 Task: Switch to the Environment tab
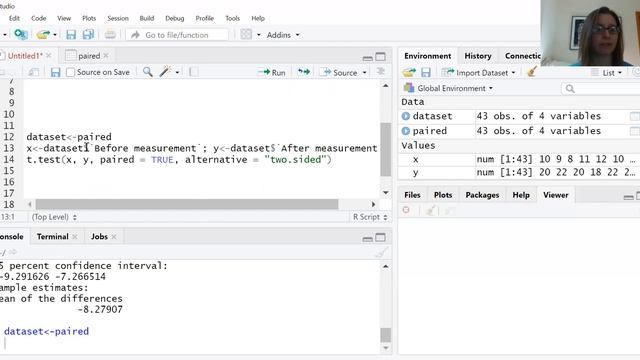click(x=427, y=56)
